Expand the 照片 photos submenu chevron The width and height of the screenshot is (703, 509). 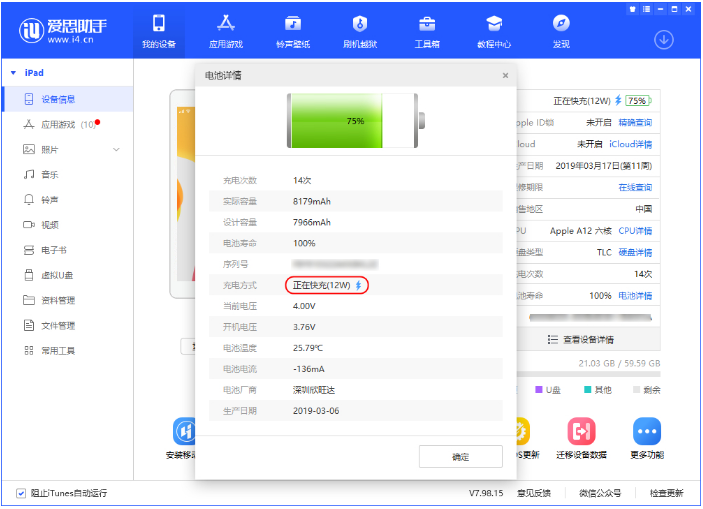[x=116, y=150]
